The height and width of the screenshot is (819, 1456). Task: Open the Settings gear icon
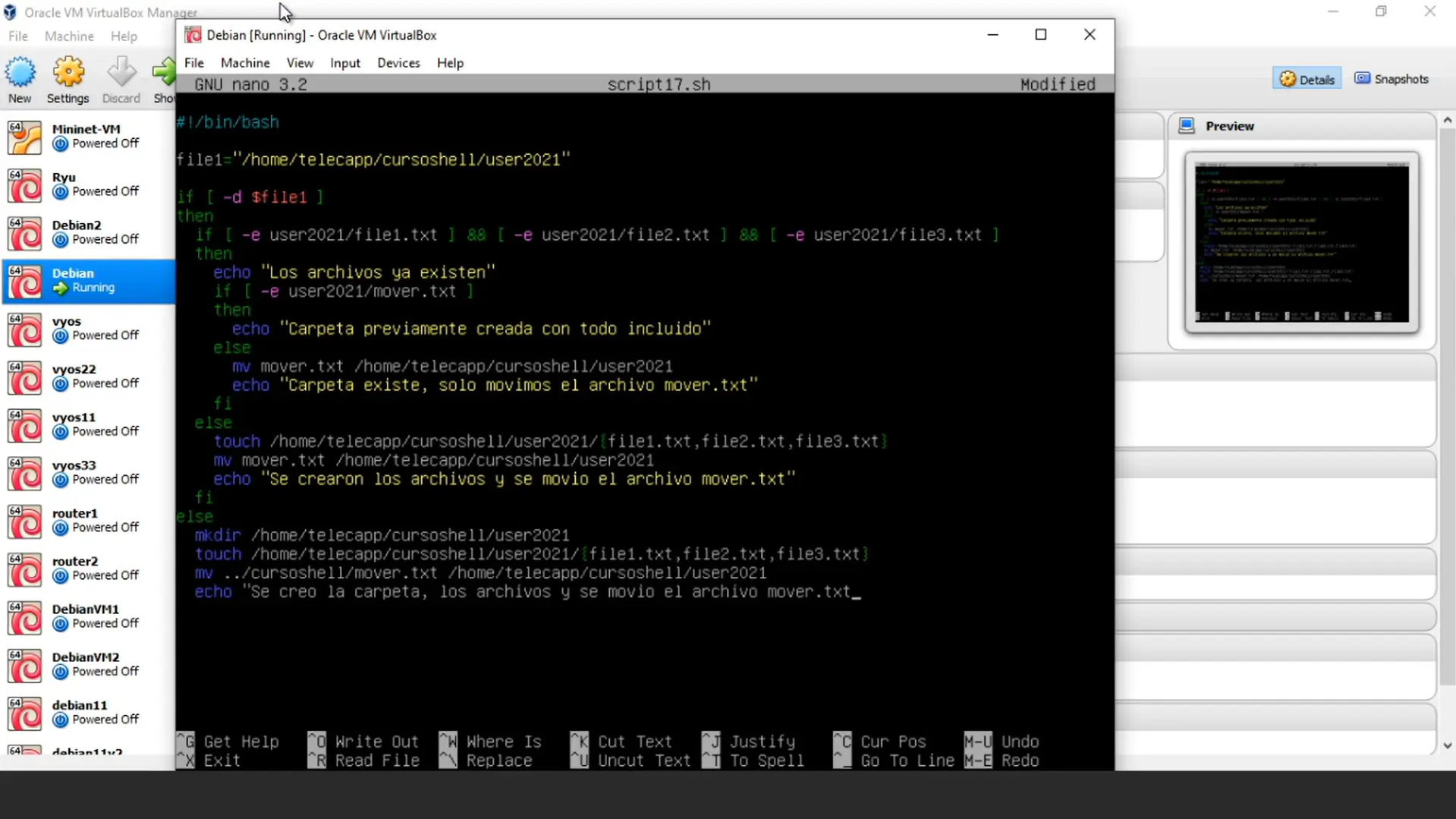point(68,74)
